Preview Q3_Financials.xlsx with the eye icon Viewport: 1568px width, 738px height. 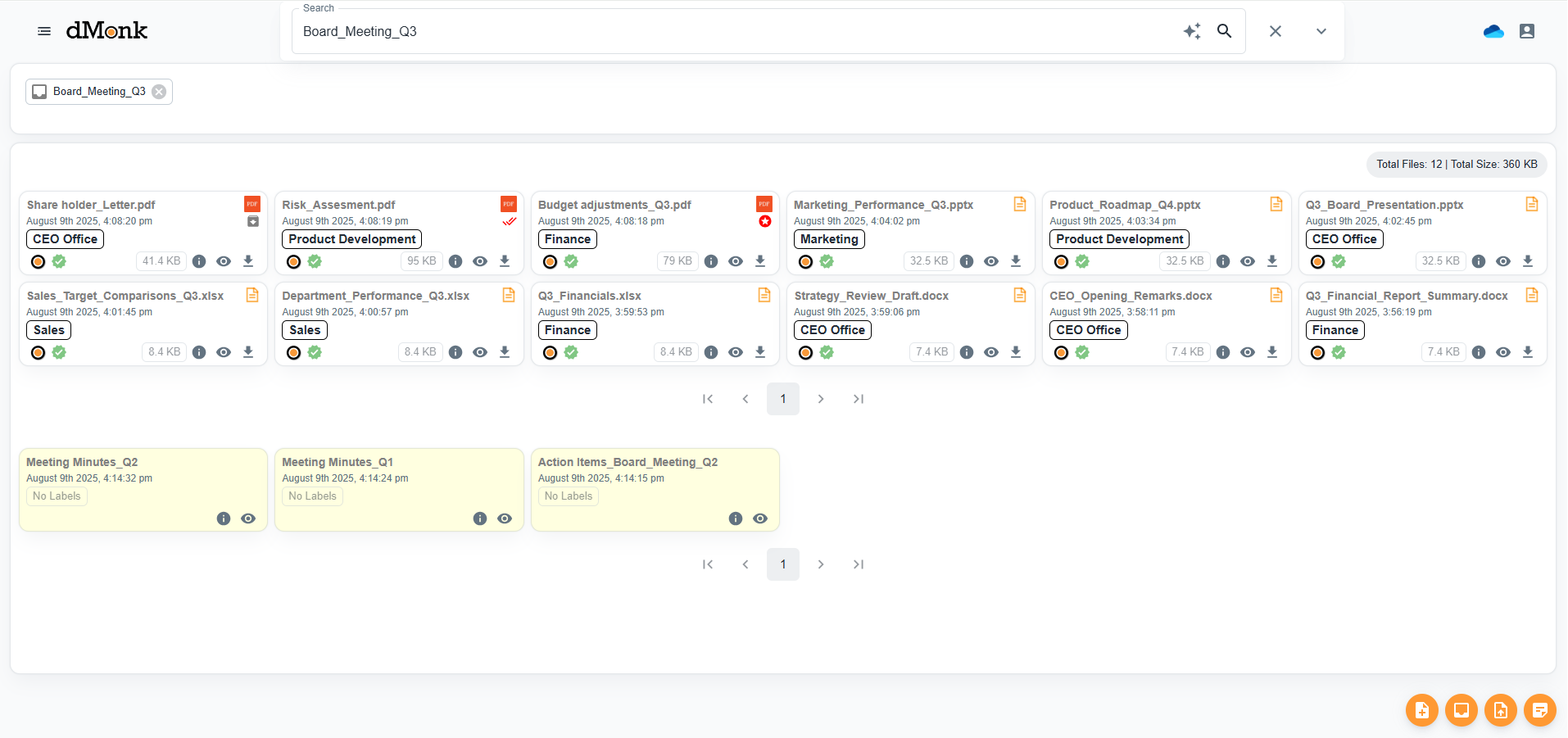pos(735,351)
